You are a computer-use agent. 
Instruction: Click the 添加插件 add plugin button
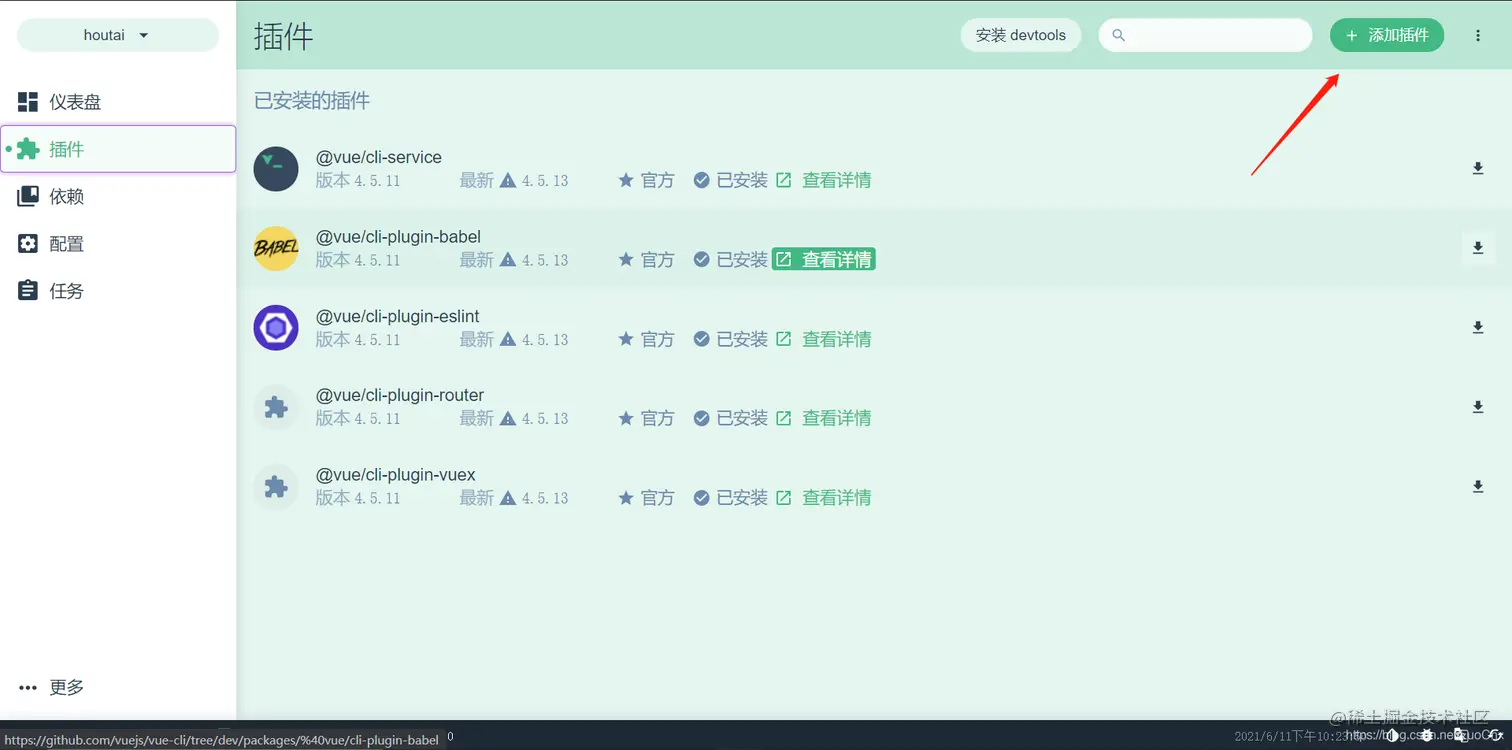coord(1387,35)
